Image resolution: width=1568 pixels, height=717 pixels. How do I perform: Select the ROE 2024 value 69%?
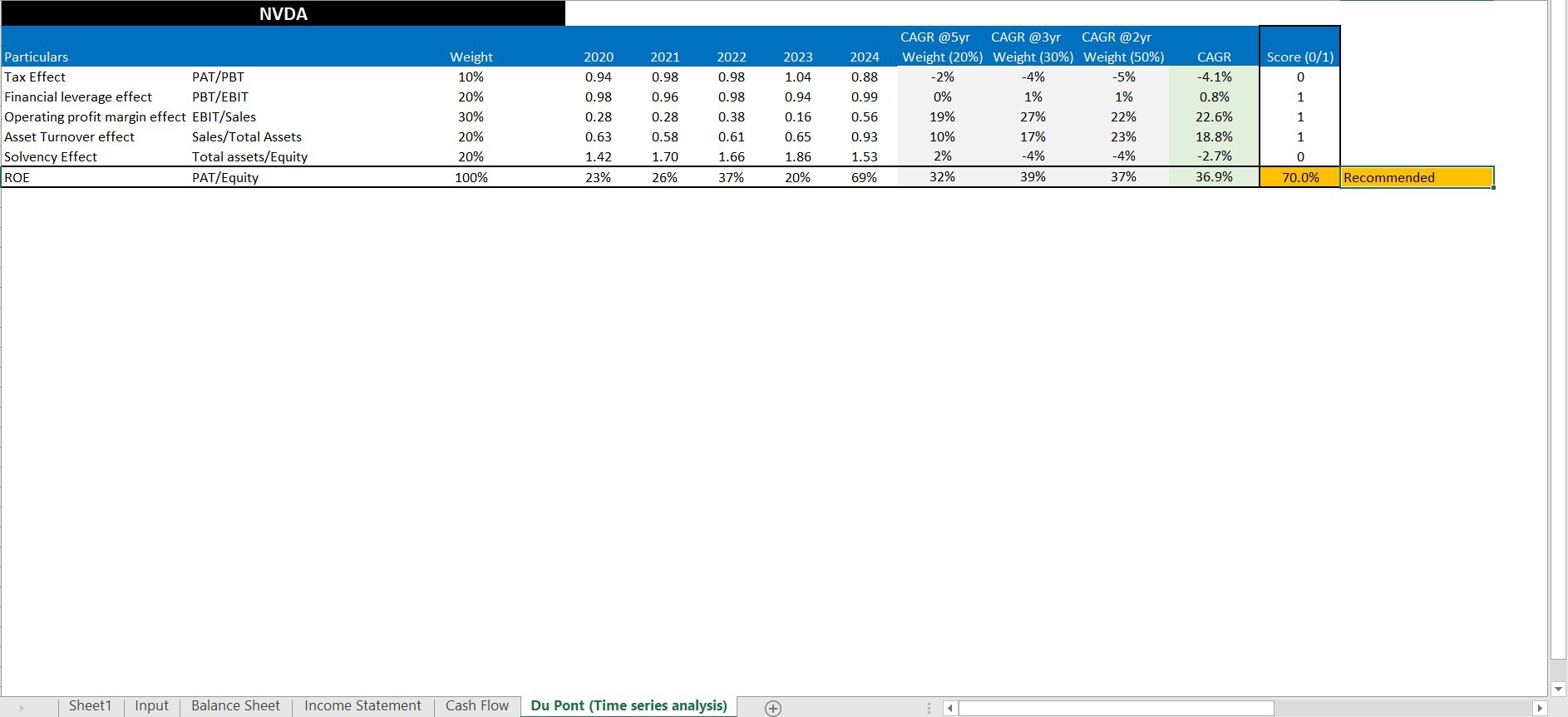[864, 177]
